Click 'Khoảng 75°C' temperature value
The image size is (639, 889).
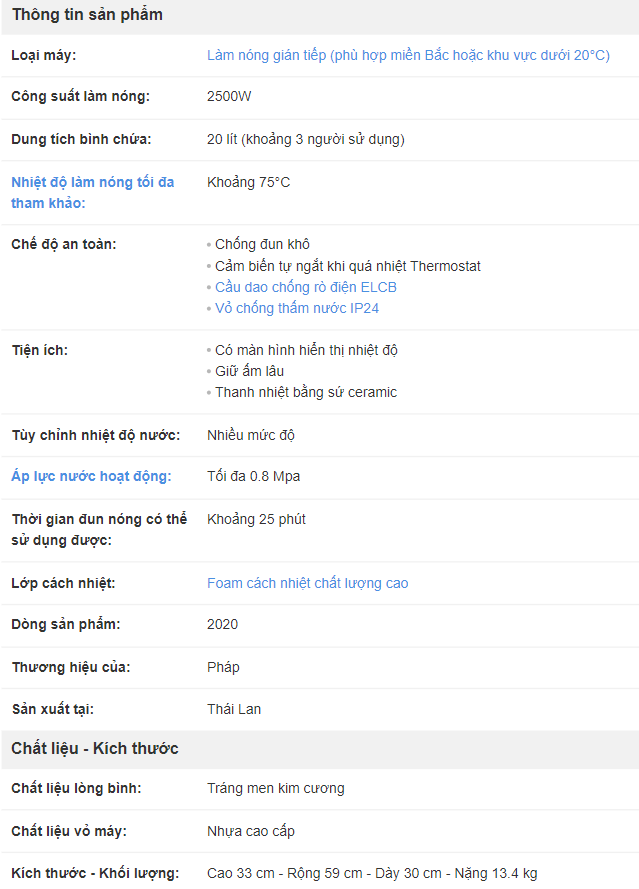[248, 182]
